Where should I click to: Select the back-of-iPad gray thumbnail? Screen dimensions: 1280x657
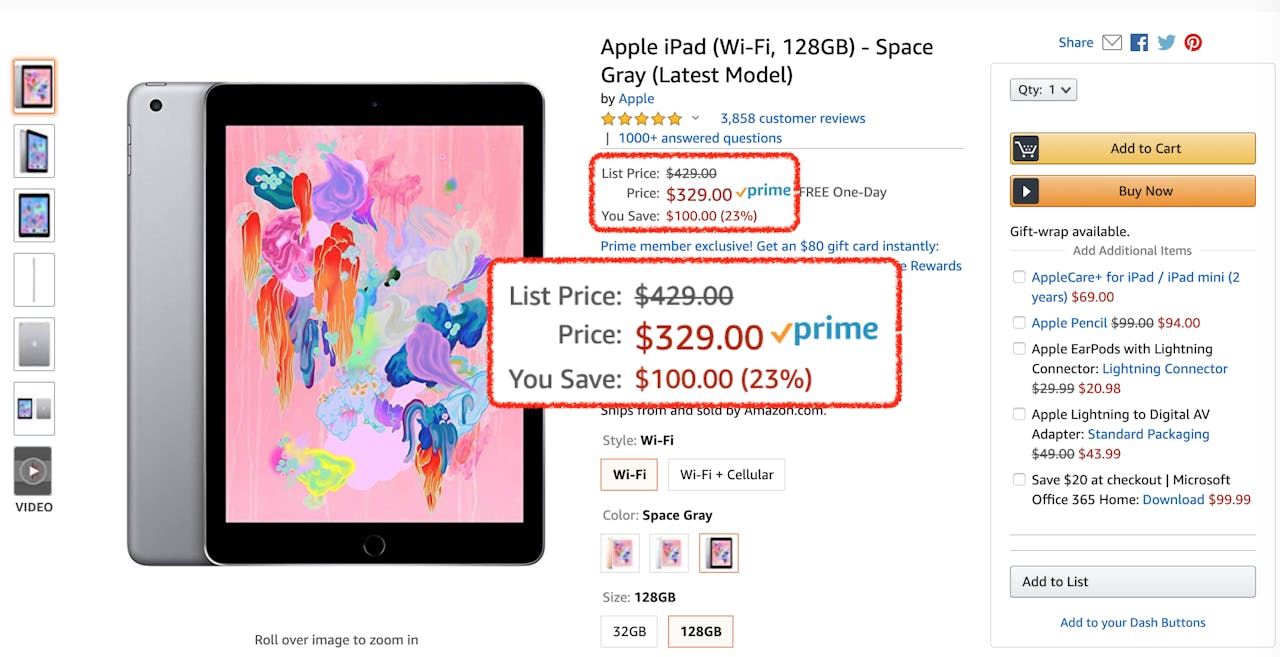(34, 344)
